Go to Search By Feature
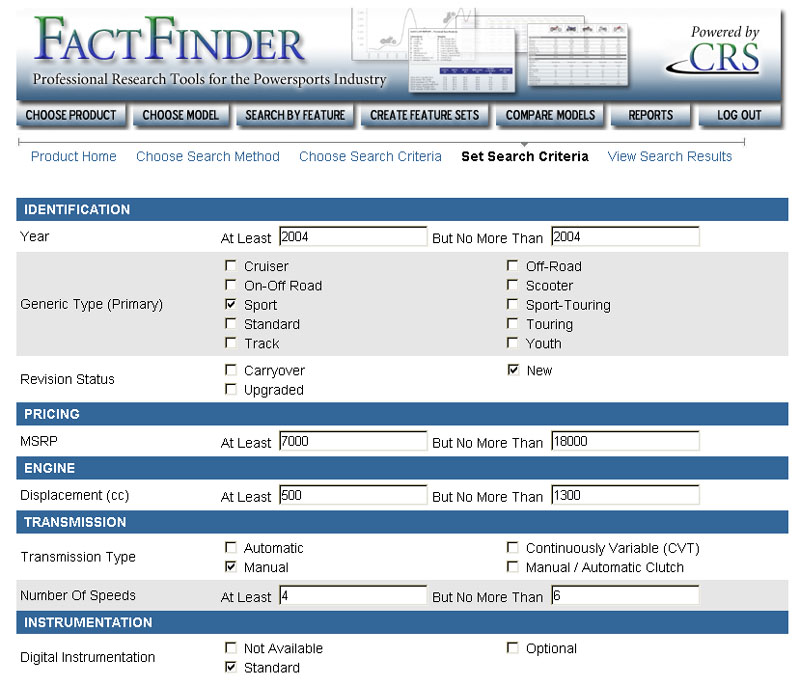 [295, 115]
